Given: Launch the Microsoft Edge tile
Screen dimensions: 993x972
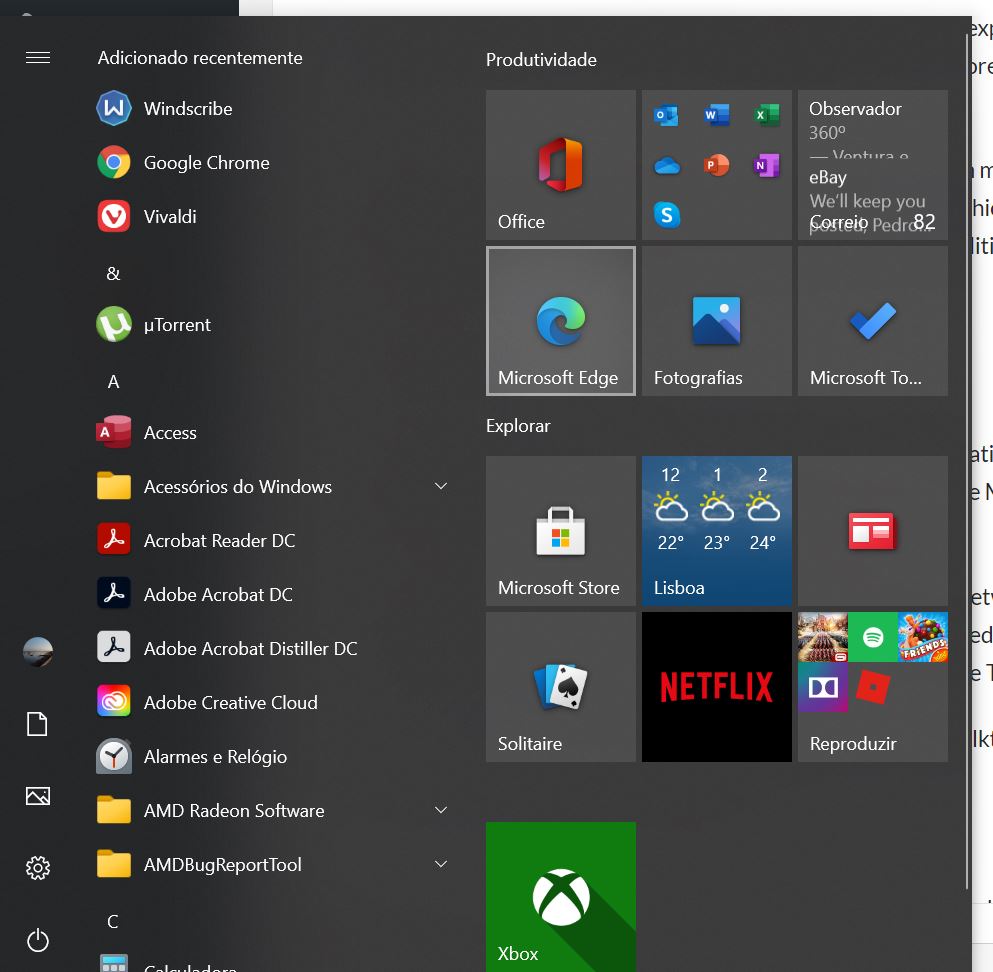Looking at the screenshot, I should click(560, 321).
